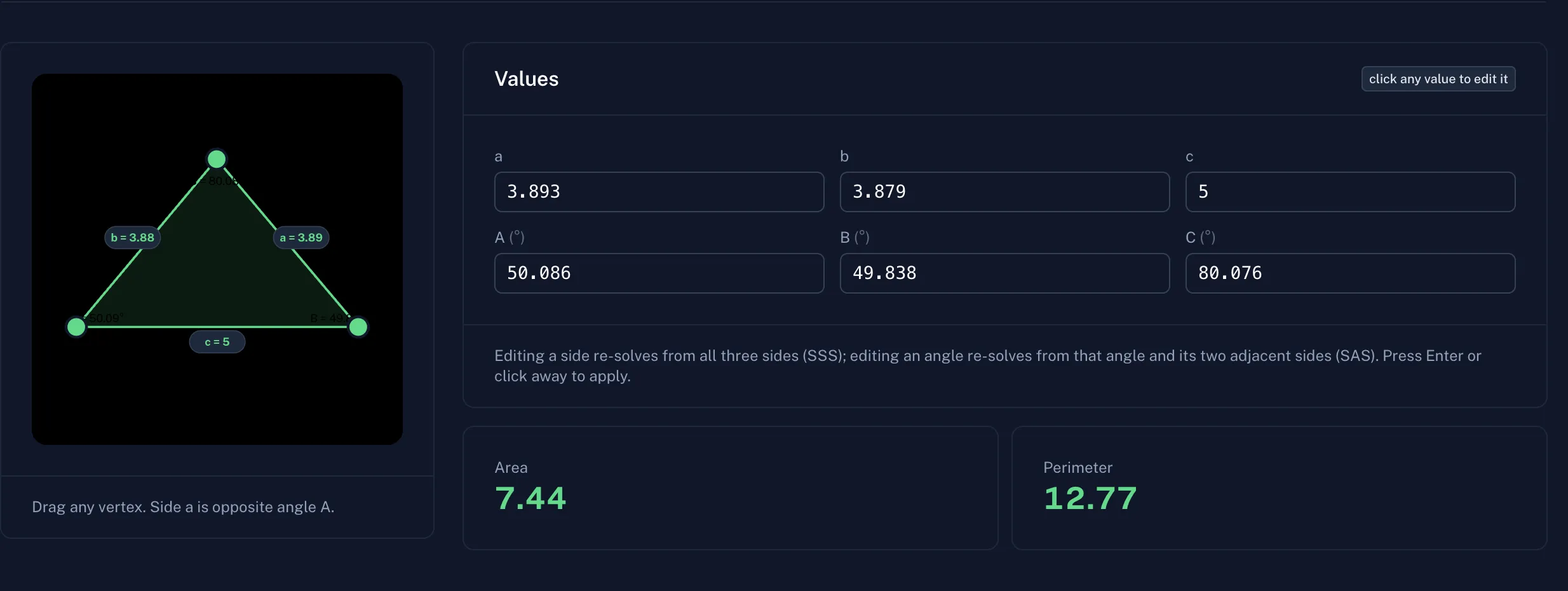The height and width of the screenshot is (591, 1568).
Task: Click the Perimeter value 12.77
Action: tap(1090, 498)
